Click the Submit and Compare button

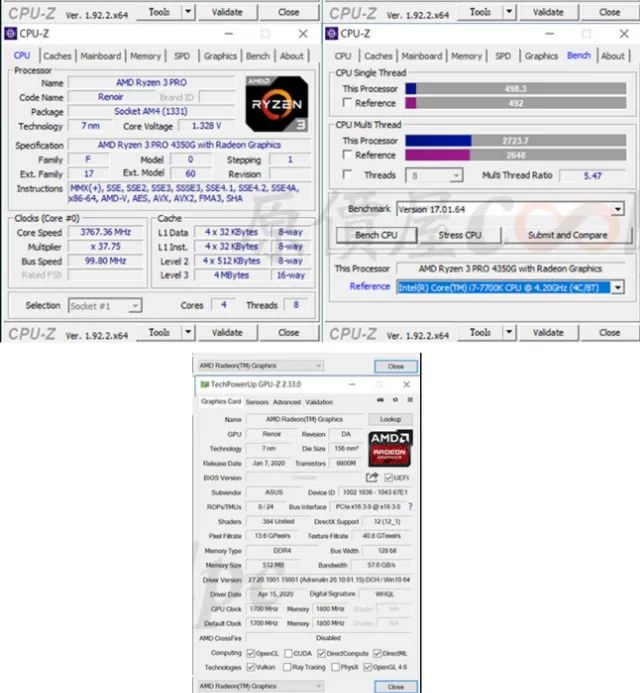pos(568,235)
